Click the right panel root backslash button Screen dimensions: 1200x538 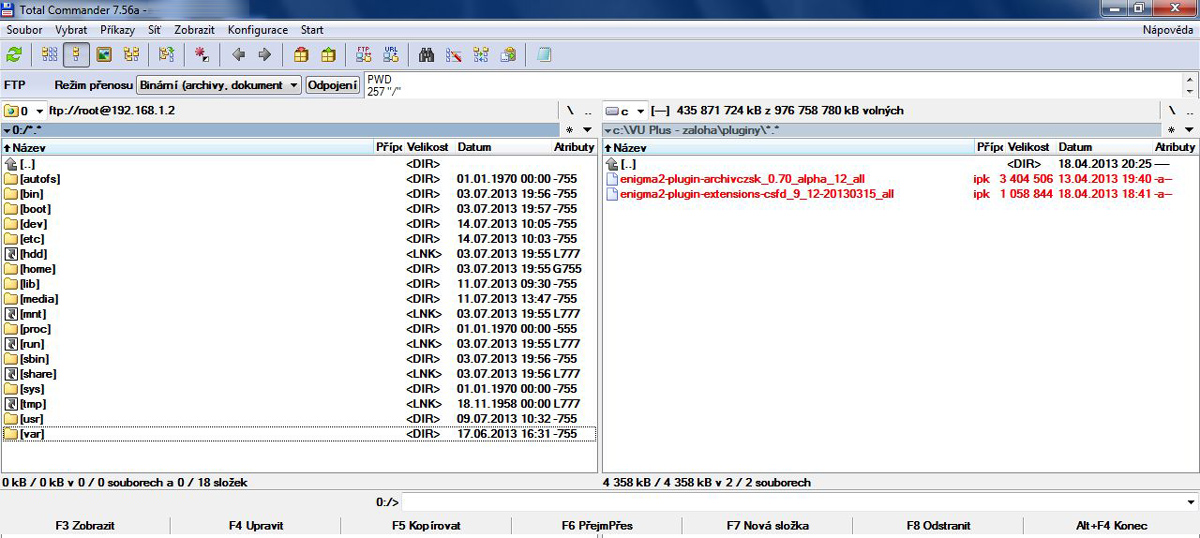click(x=1171, y=110)
